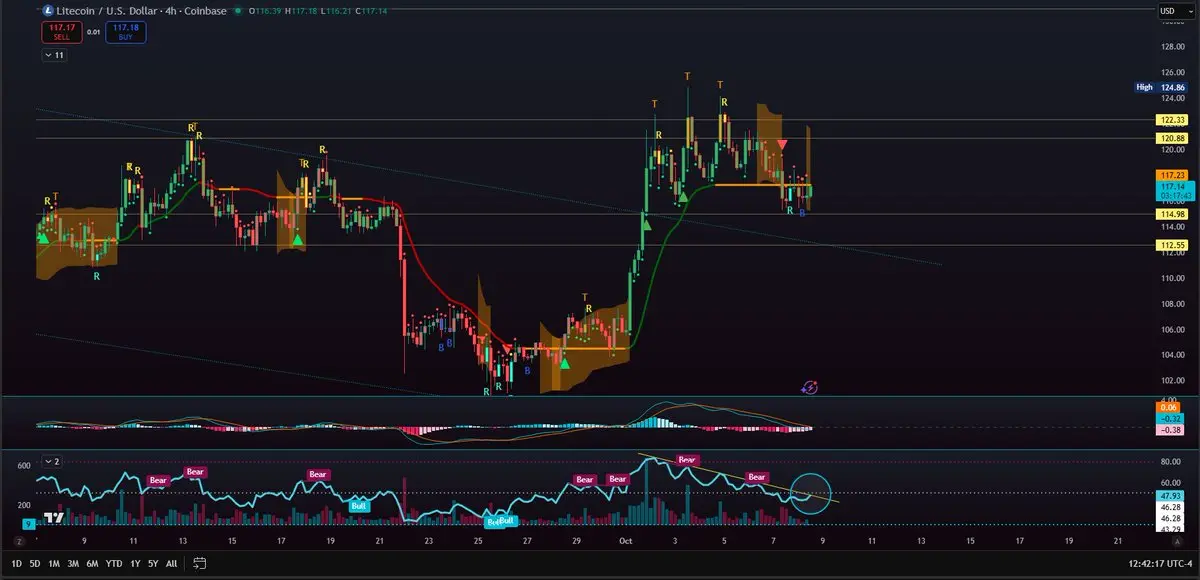Click the green up-triangle signal near the 18th
Image resolution: width=1200 pixels, height=580 pixels.
(x=297, y=239)
